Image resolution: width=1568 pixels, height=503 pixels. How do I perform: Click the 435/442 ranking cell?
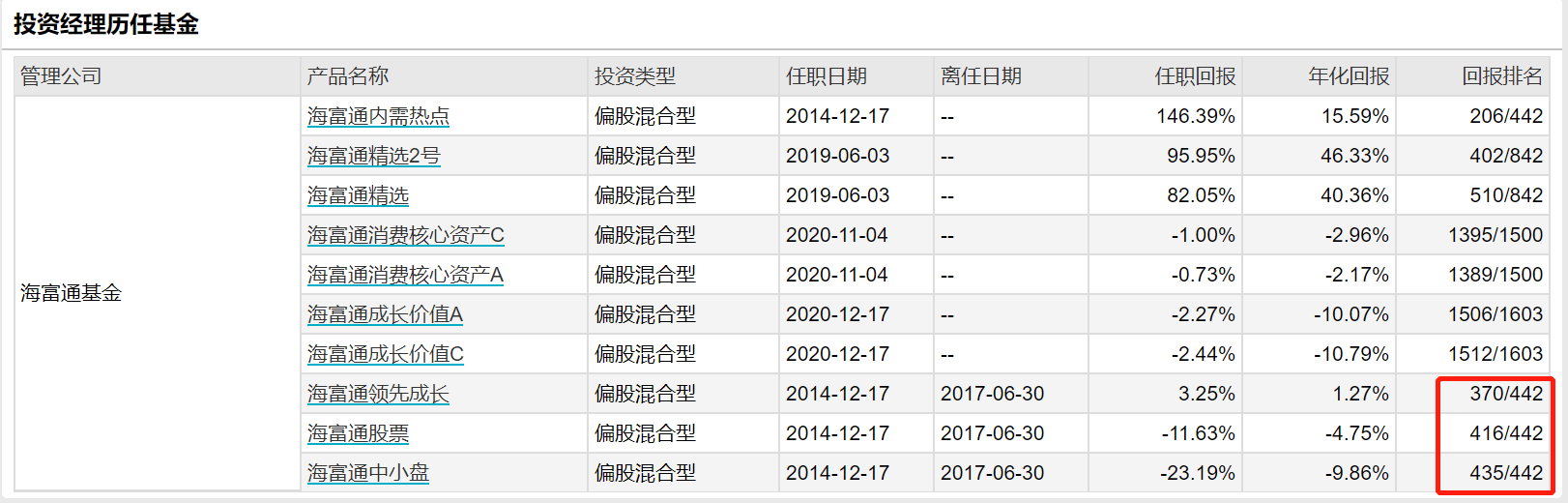[1506, 473]
